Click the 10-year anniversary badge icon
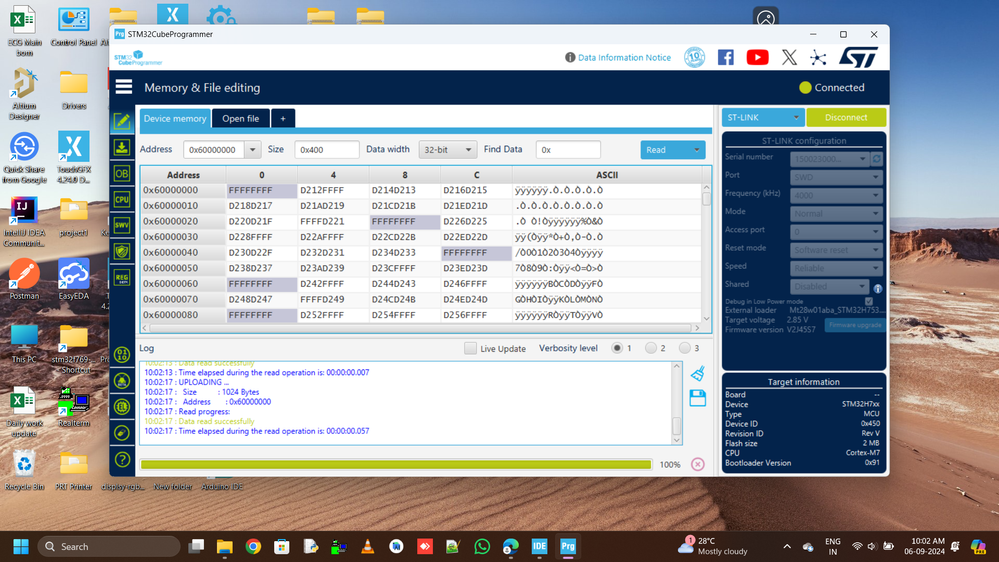The image size is (999, 562). pos(694,57)
